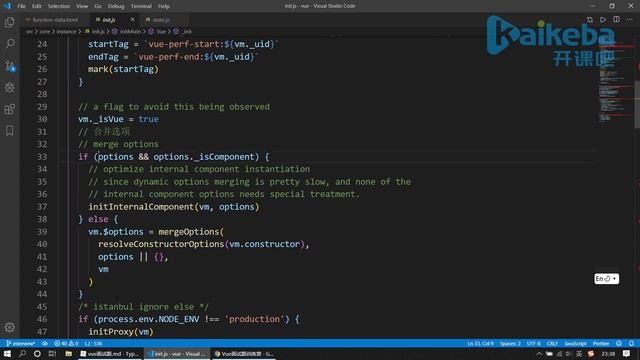Click the L1:536 status bar item
The width and height of the screenshot is (640, 360).
93,343
